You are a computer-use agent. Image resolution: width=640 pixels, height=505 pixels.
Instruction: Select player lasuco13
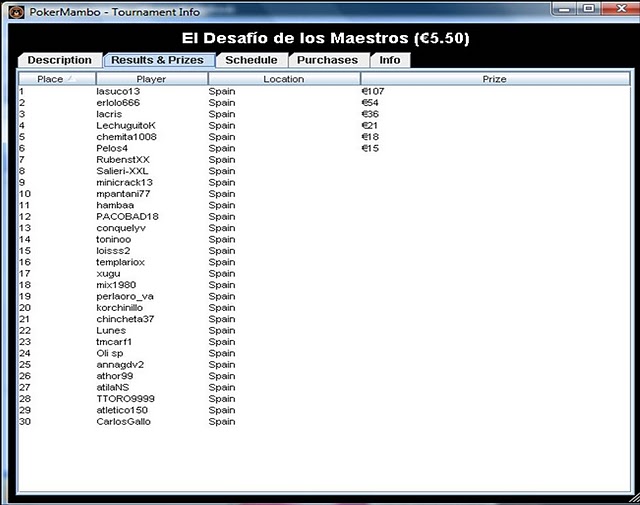pyautogui.click(x=118, y=91)
